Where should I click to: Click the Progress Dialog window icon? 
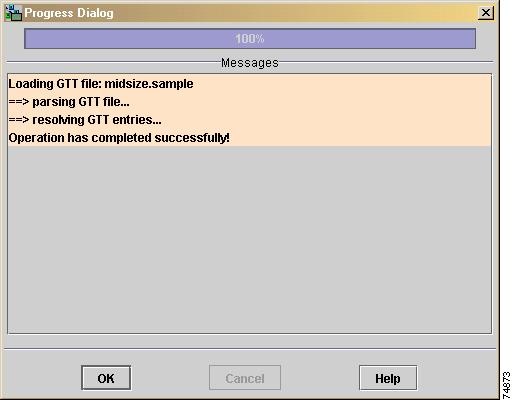point(13,13)
